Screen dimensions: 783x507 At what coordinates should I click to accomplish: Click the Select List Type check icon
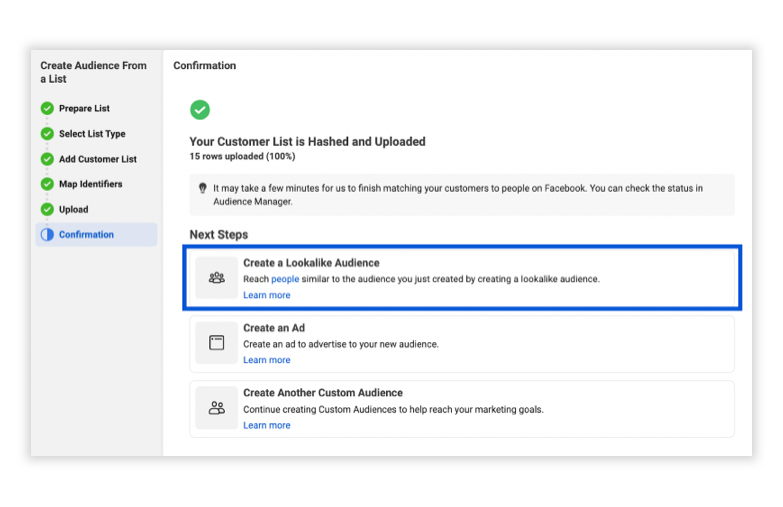click(x=47, y=134)
